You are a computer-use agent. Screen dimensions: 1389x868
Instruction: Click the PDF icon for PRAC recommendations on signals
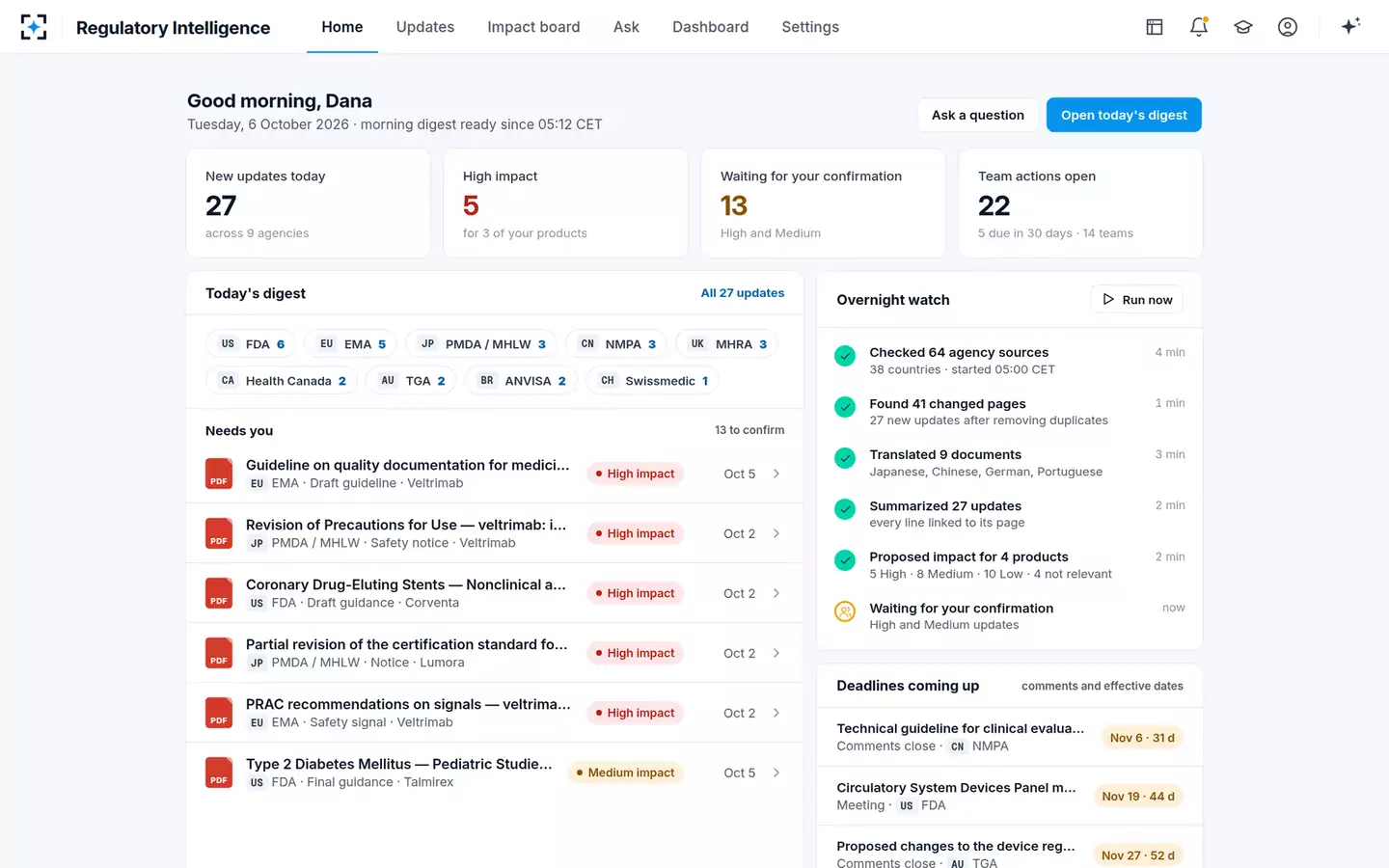[x=219, y=713]
